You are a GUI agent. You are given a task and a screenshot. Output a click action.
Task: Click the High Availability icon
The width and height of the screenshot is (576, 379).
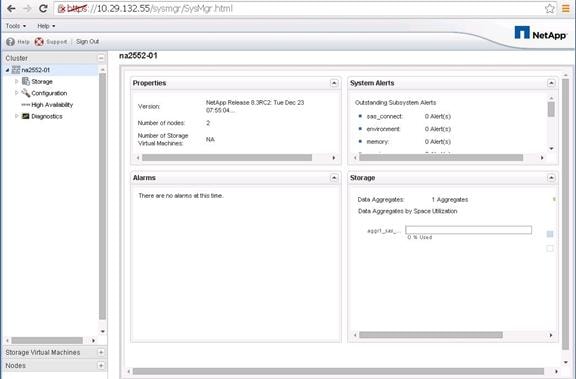pyautogui.click(x=26, y=105)
